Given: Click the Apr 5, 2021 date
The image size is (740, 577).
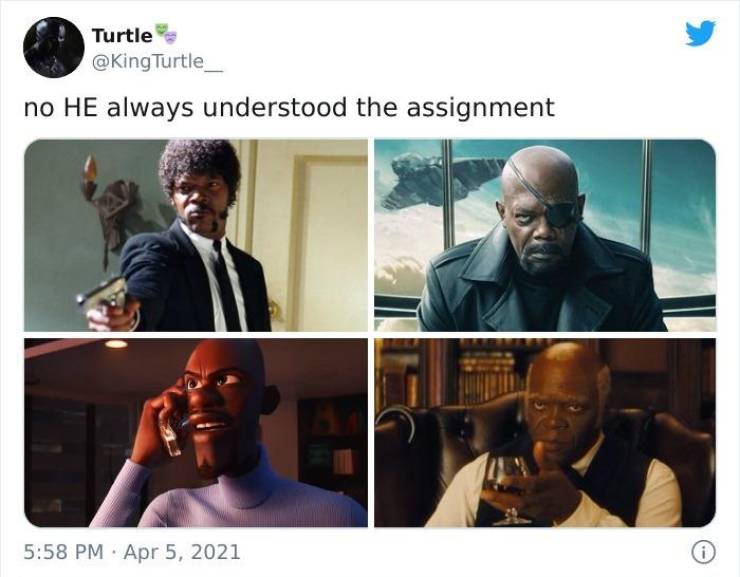Looking at the screenshot, I should click(x=182, y=552).
